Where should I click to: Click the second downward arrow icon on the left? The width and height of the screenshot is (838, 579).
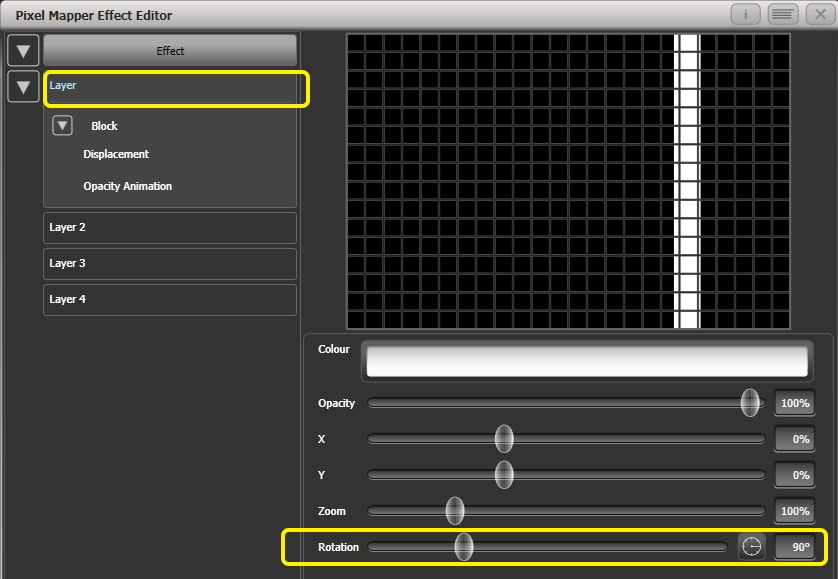pyautogui.click(x=23, y=87)
